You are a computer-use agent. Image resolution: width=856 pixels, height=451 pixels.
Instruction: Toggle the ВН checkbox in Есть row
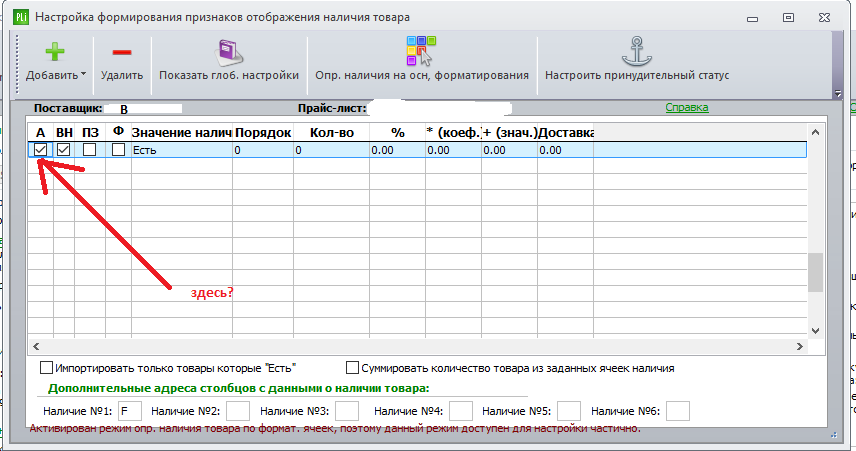(64, 150)
